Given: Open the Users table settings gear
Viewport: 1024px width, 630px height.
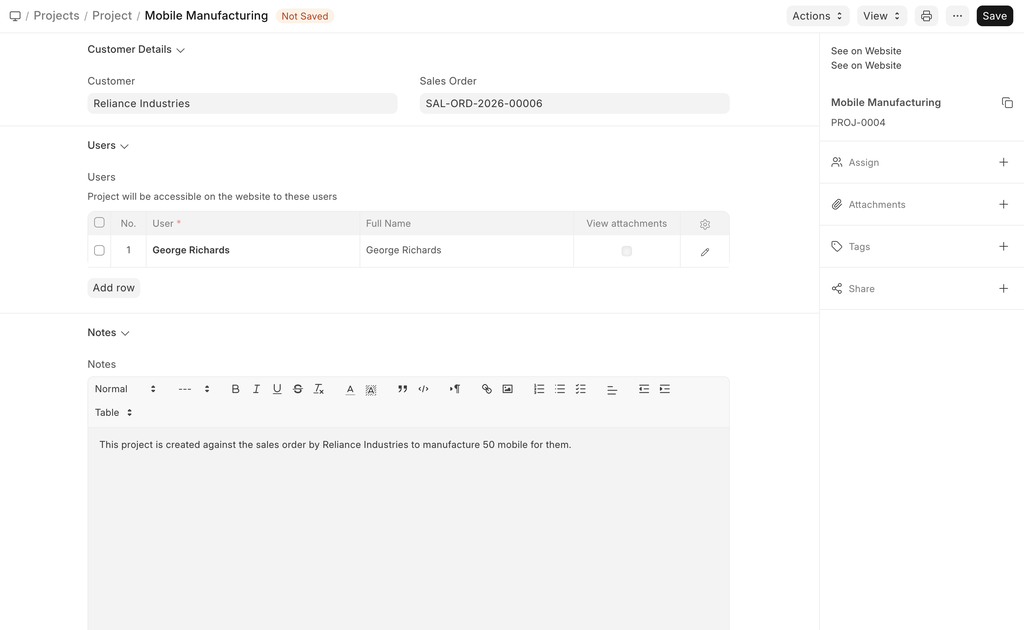Looking at the screenshot, I should tap(705, 224).
